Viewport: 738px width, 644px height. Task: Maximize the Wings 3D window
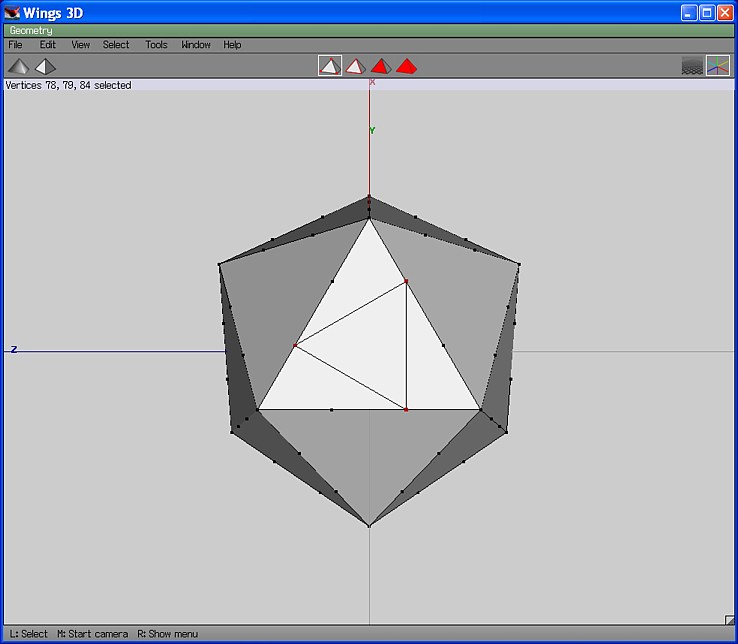pos(707,13)
